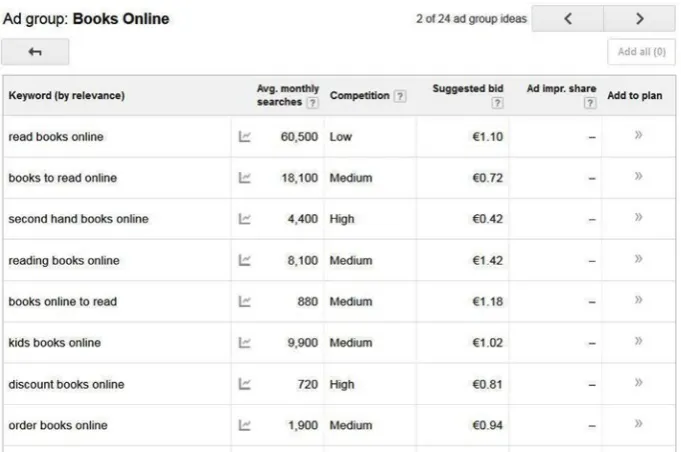Sort by Suggested bid column header
The height and width of the screenshot is (452, 681).
[468, 89]
